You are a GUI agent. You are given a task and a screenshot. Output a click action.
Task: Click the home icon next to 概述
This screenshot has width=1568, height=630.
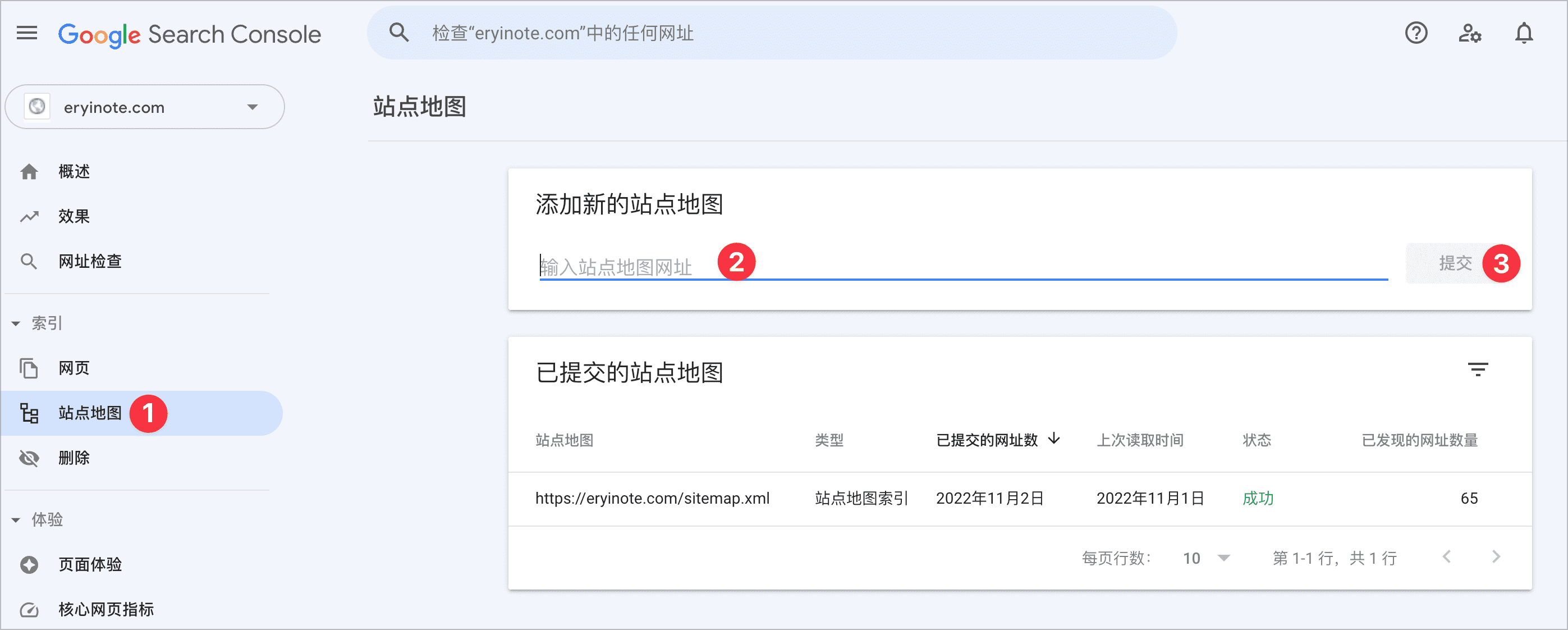point(29,172)
